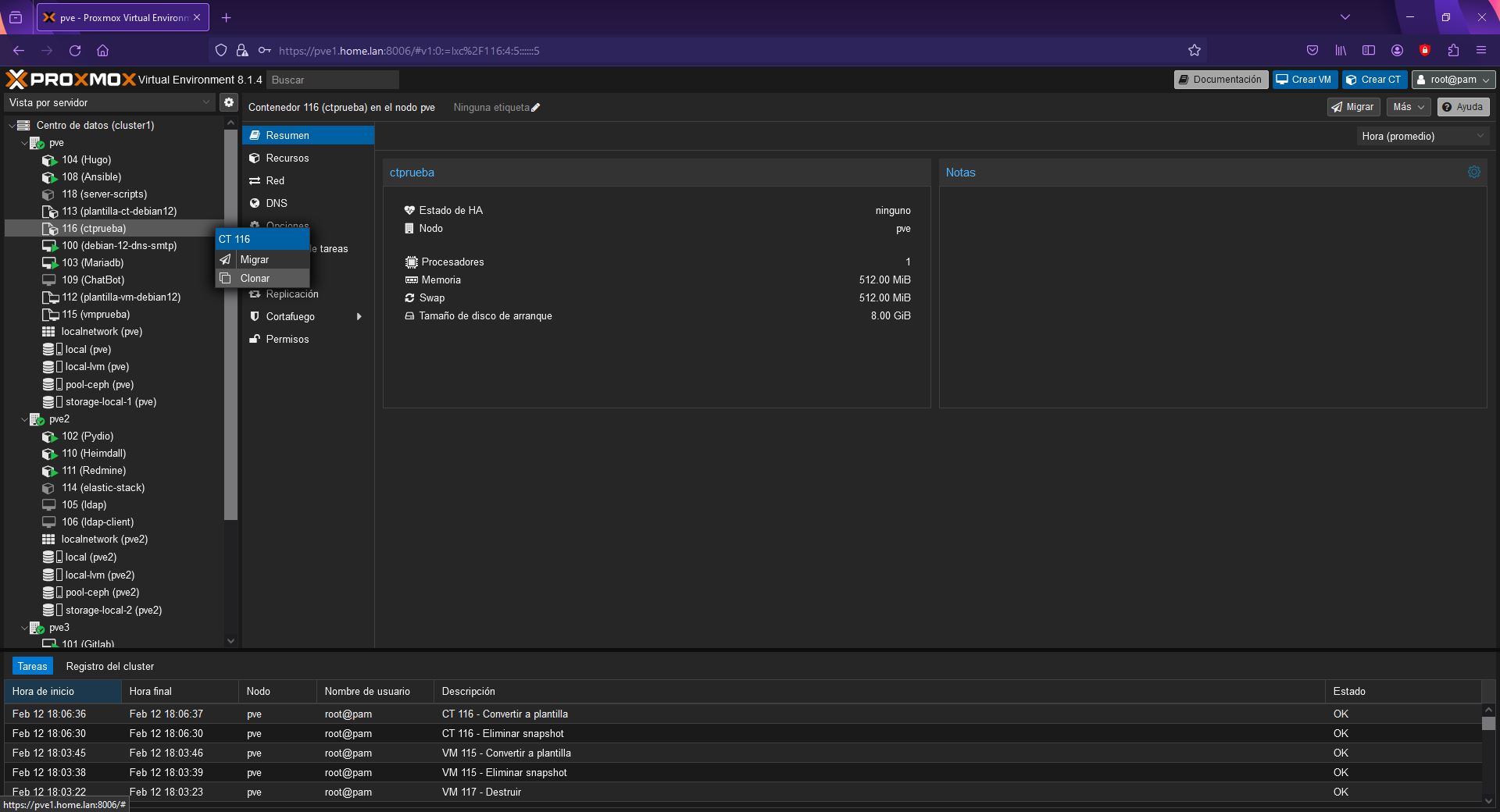Click the Crear VM button
1500x812 pixels.
point(1304,80)
